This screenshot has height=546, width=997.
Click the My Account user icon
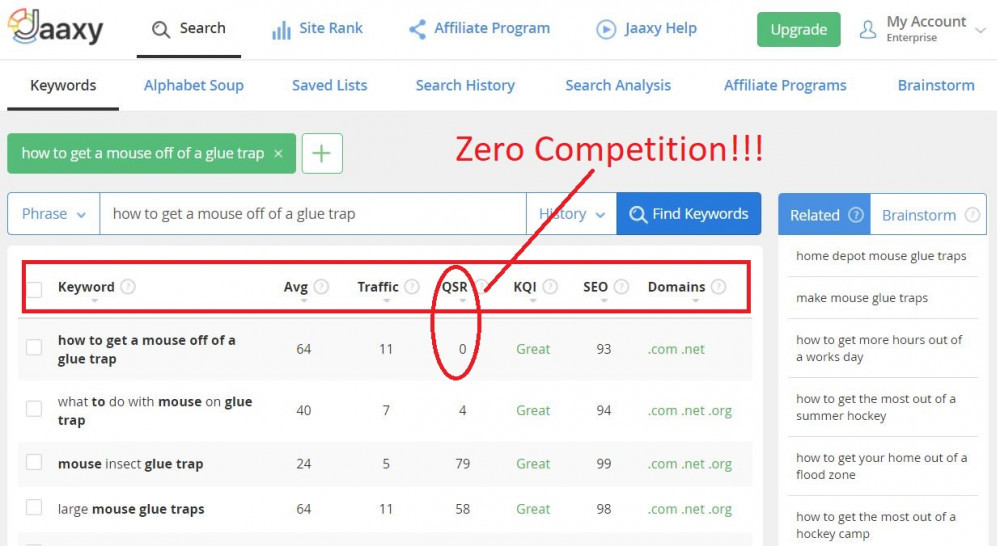(x=867, y=29)
